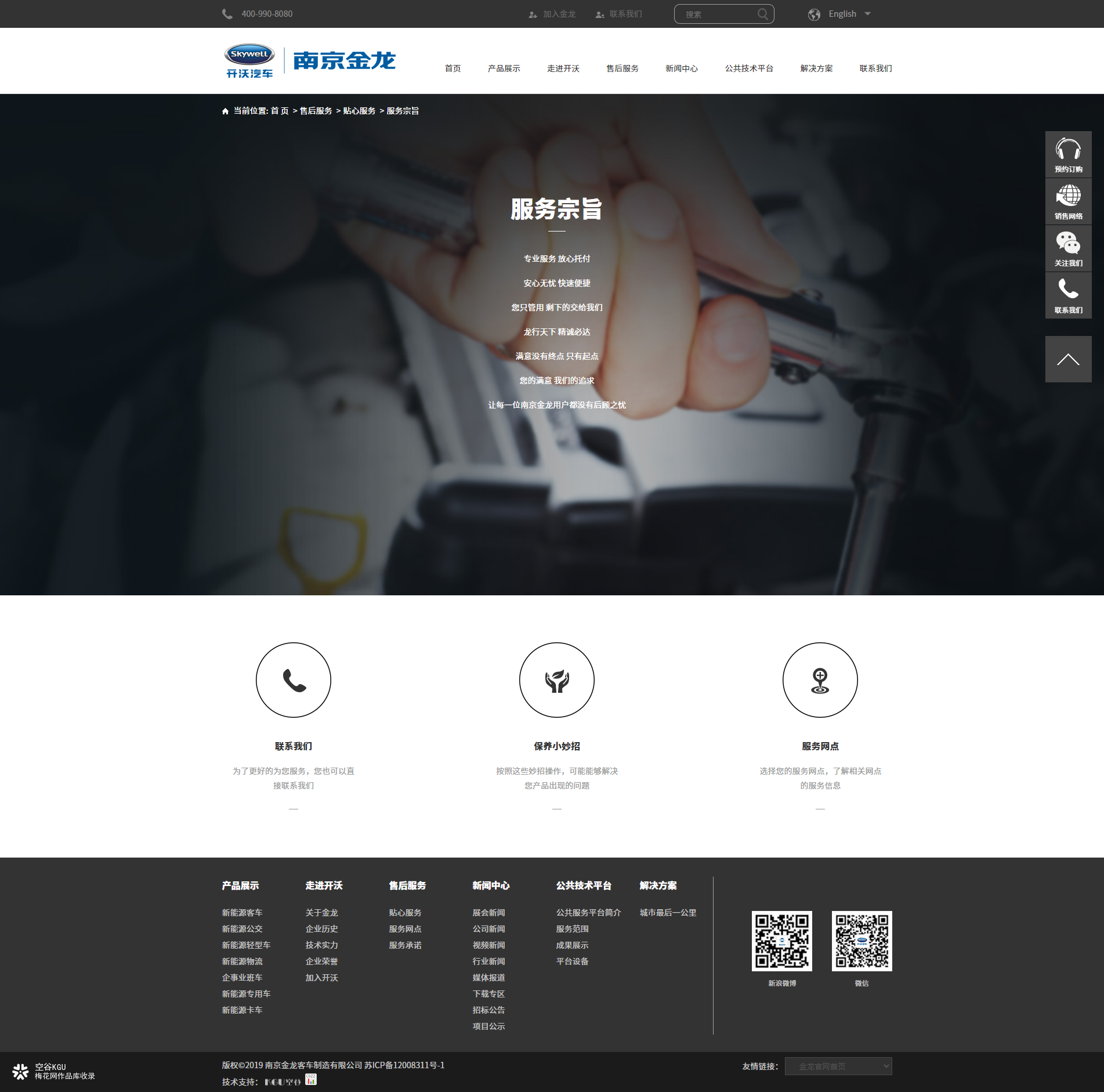Open the 友情链接 dropdown

[x=838, y=1066]
